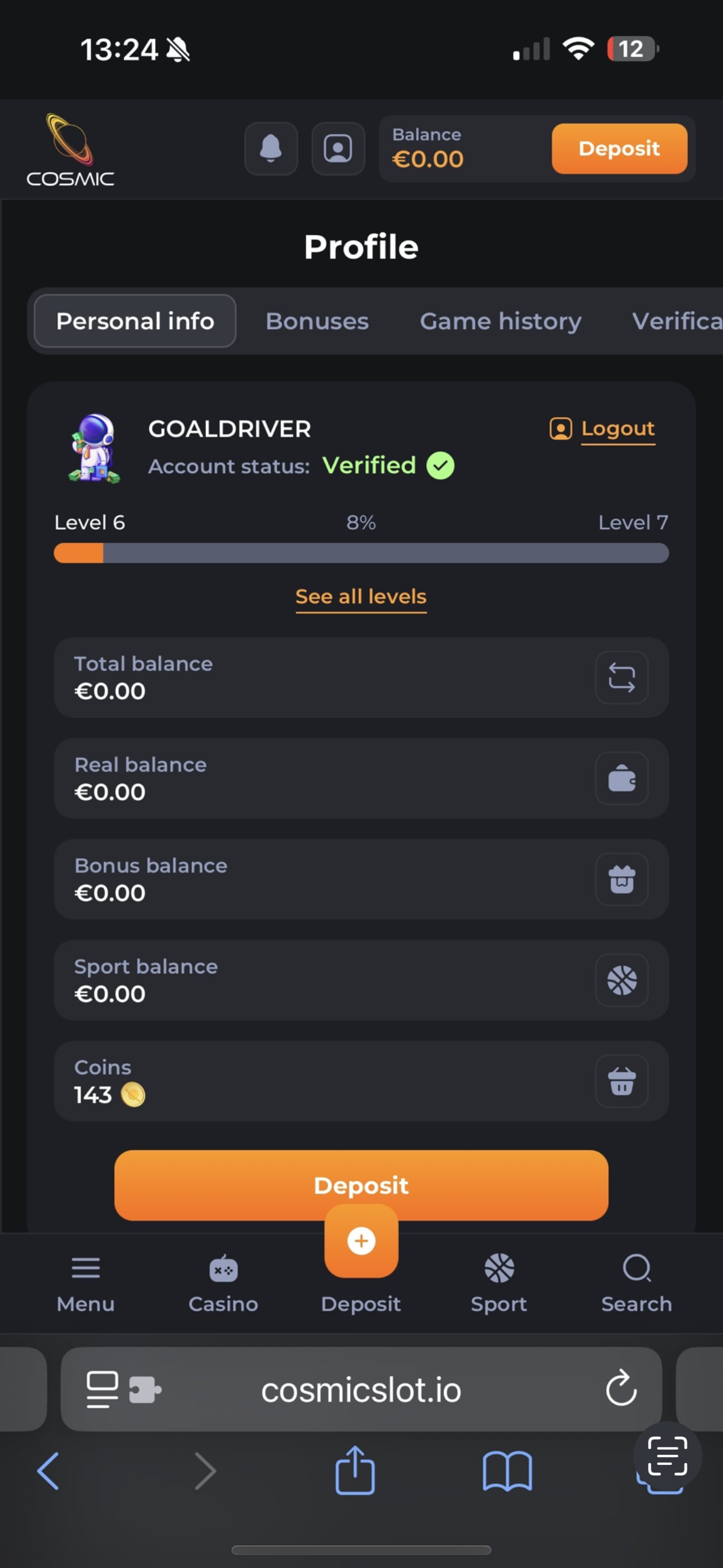Tap the cosmicslot.io address field
The height and width of the screenshot is (1568, 723).
(361, 1390)
